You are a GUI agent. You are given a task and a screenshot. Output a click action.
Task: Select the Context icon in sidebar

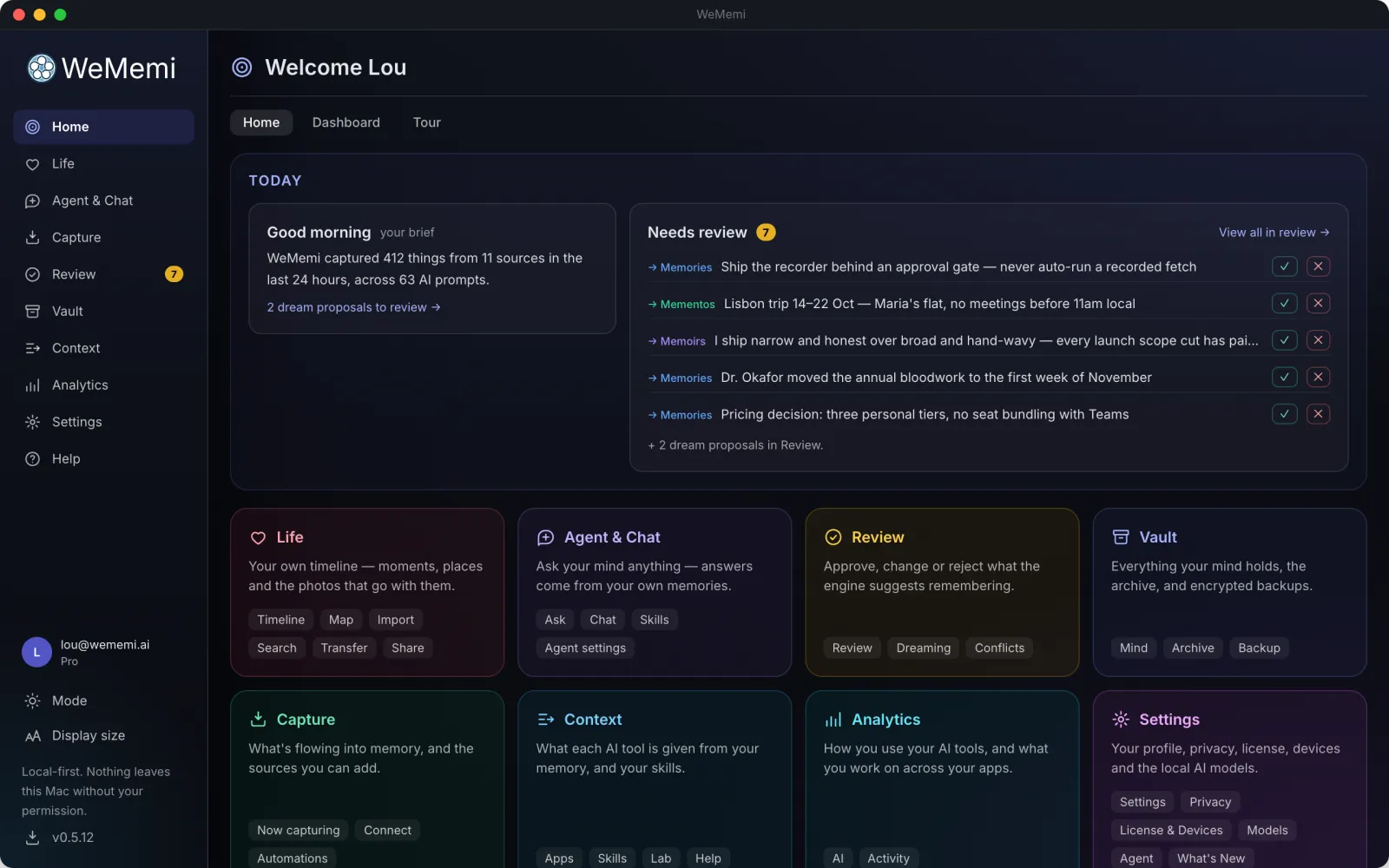[x=32, y=348]
